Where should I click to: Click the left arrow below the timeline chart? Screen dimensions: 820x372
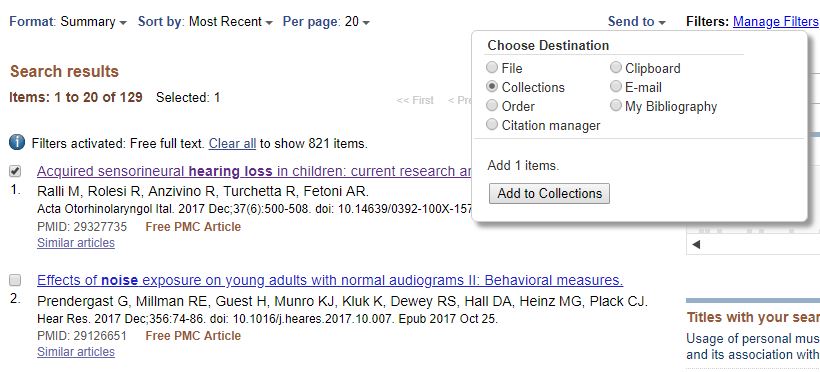696,244
